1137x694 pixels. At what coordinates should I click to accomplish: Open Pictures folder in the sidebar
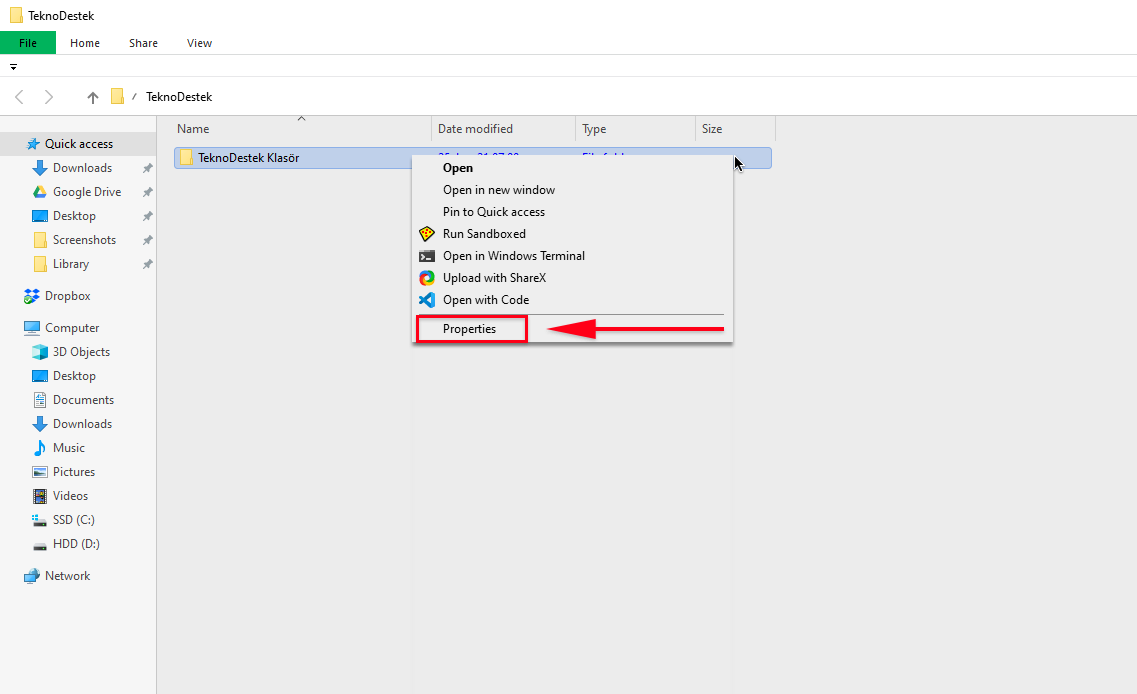coord(73,471)
